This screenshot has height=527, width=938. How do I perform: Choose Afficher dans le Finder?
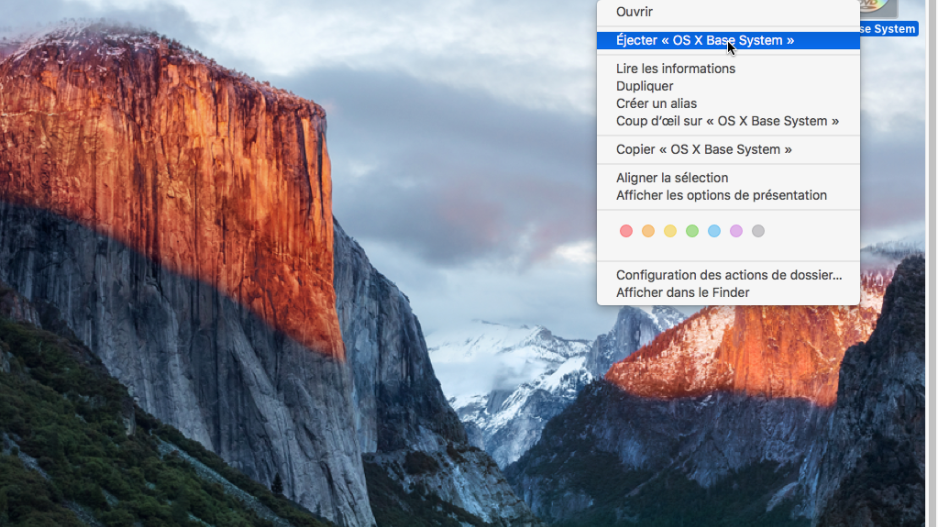(728, 293)
